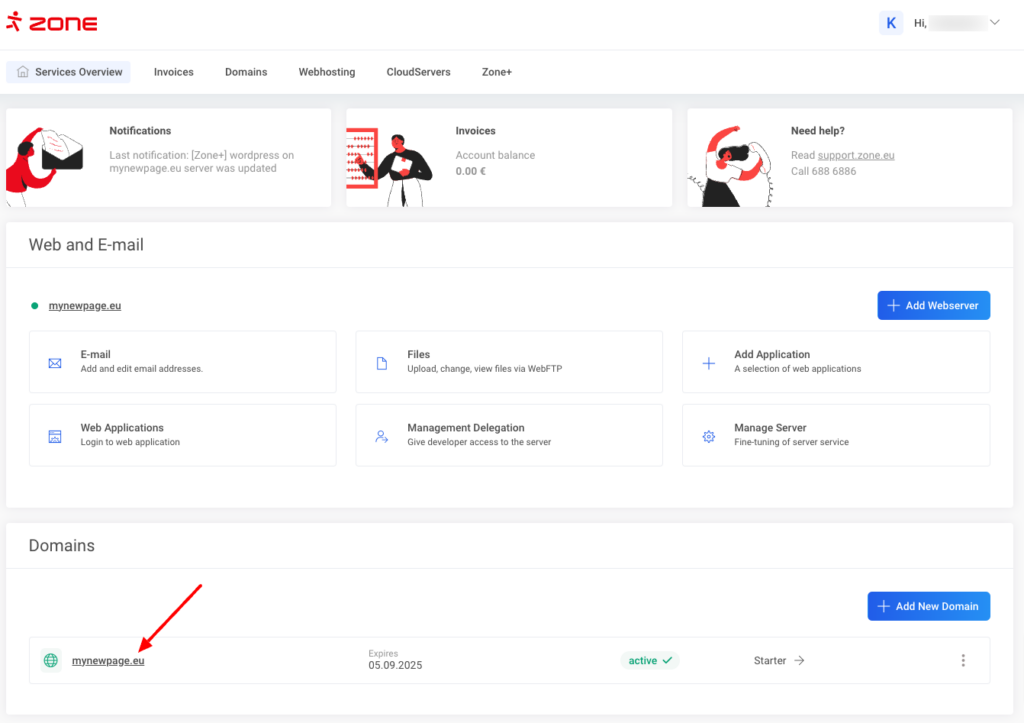Click the Starter plan arrow
The height and width of the screenshot is (723, 1024).
(799, 661)
